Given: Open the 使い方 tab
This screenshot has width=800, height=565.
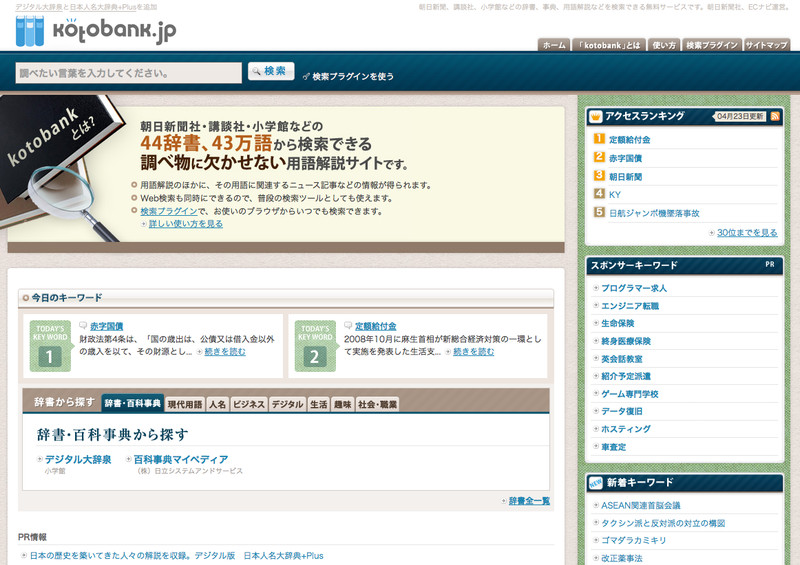Looking at the screenshot, I should tap(664, 45).
